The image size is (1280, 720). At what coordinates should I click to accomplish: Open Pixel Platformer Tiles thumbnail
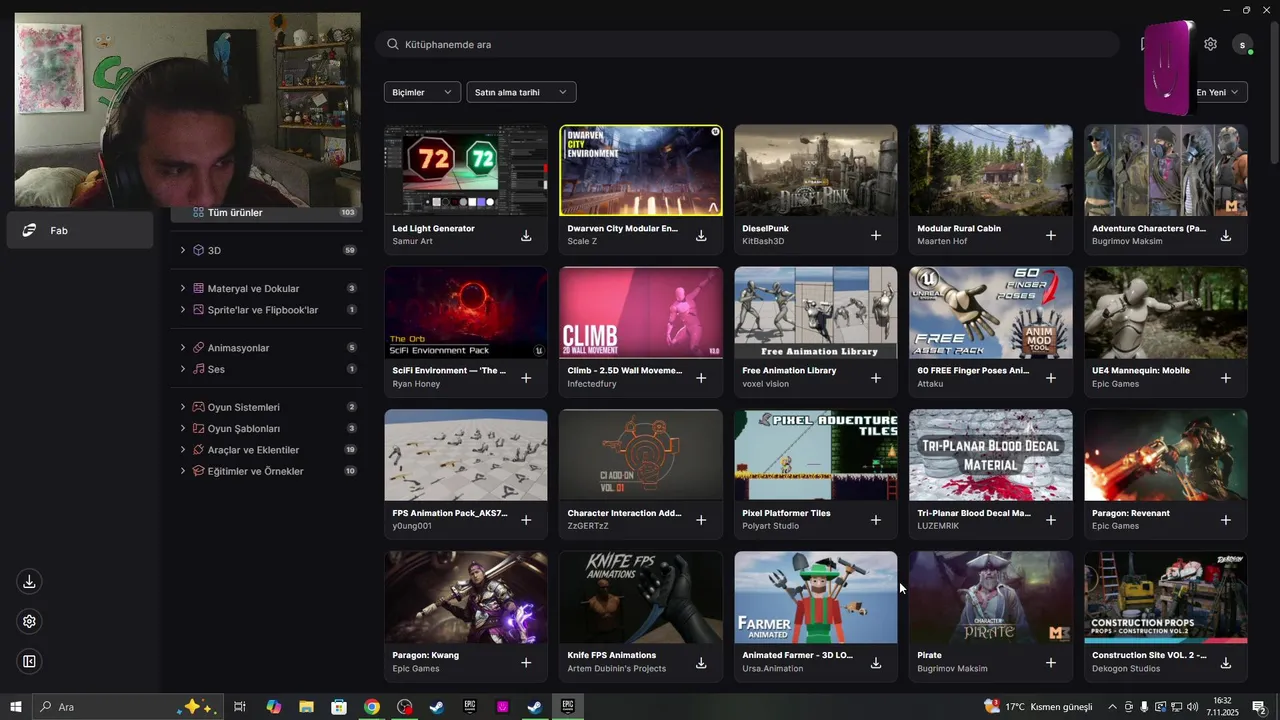tap(816, 455)
